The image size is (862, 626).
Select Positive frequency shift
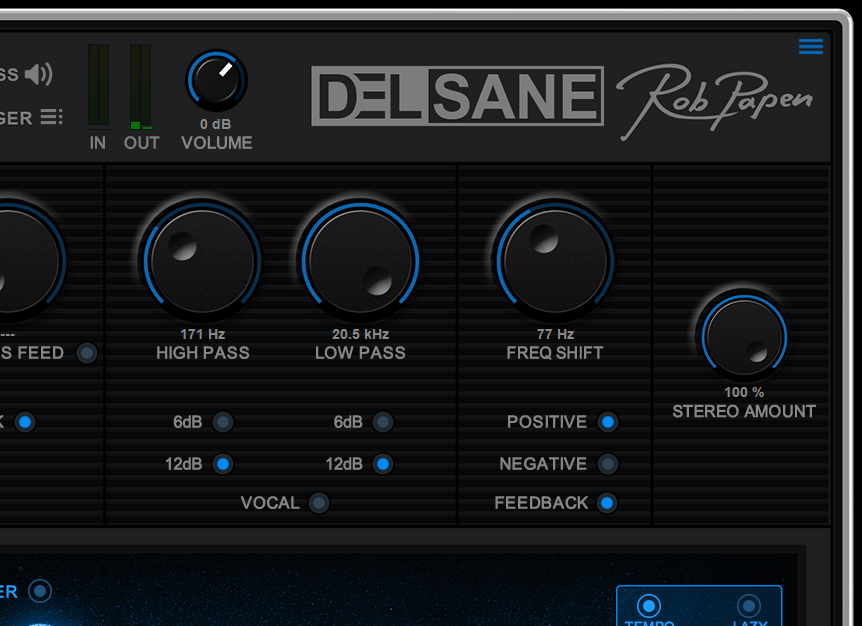coord(607,422)
